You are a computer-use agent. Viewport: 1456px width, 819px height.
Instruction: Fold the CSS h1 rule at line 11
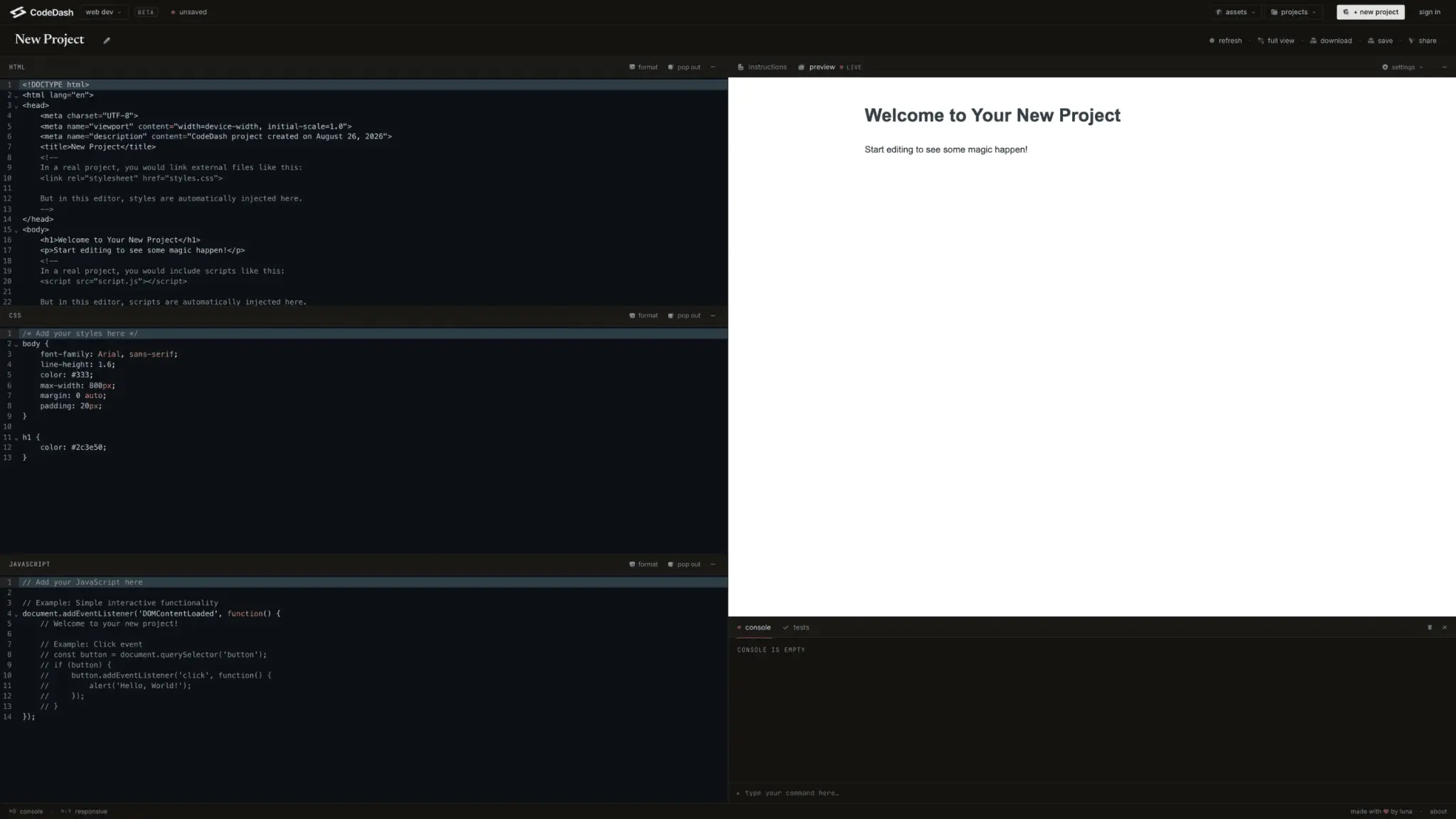16,438
